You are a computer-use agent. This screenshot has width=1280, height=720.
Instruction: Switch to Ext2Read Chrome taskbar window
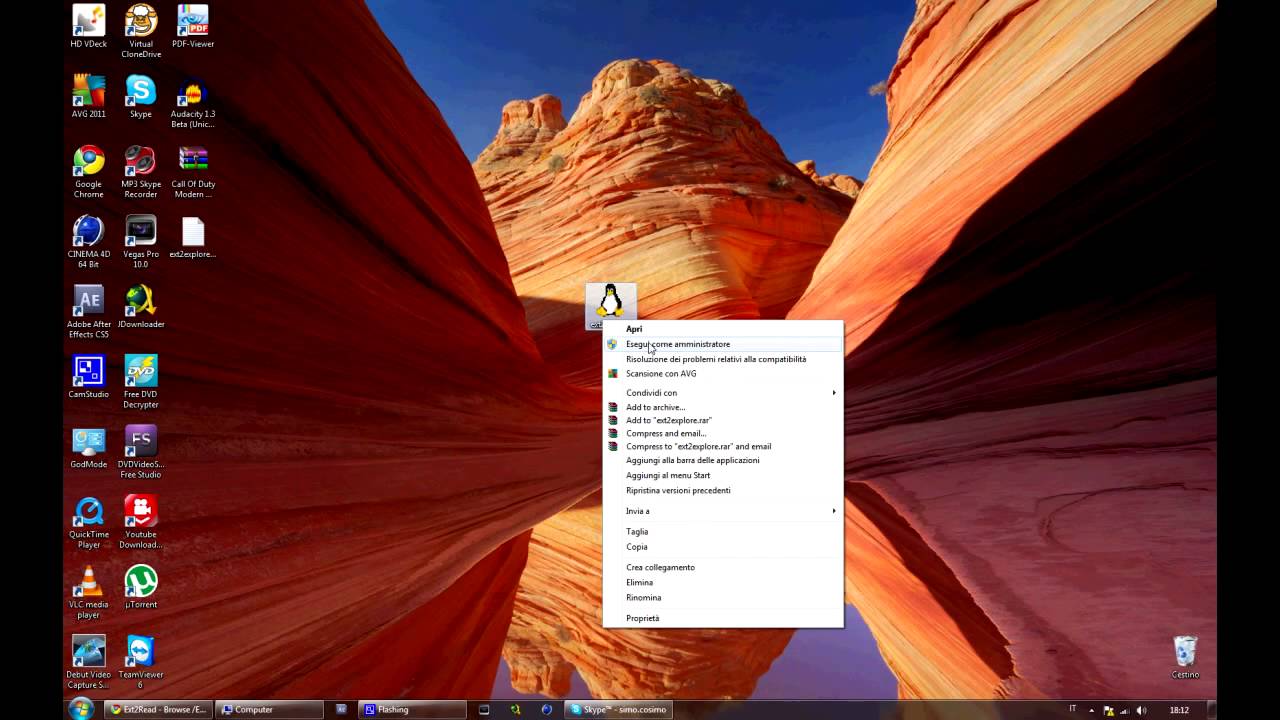pyautogui.click(x=158, y=710)
